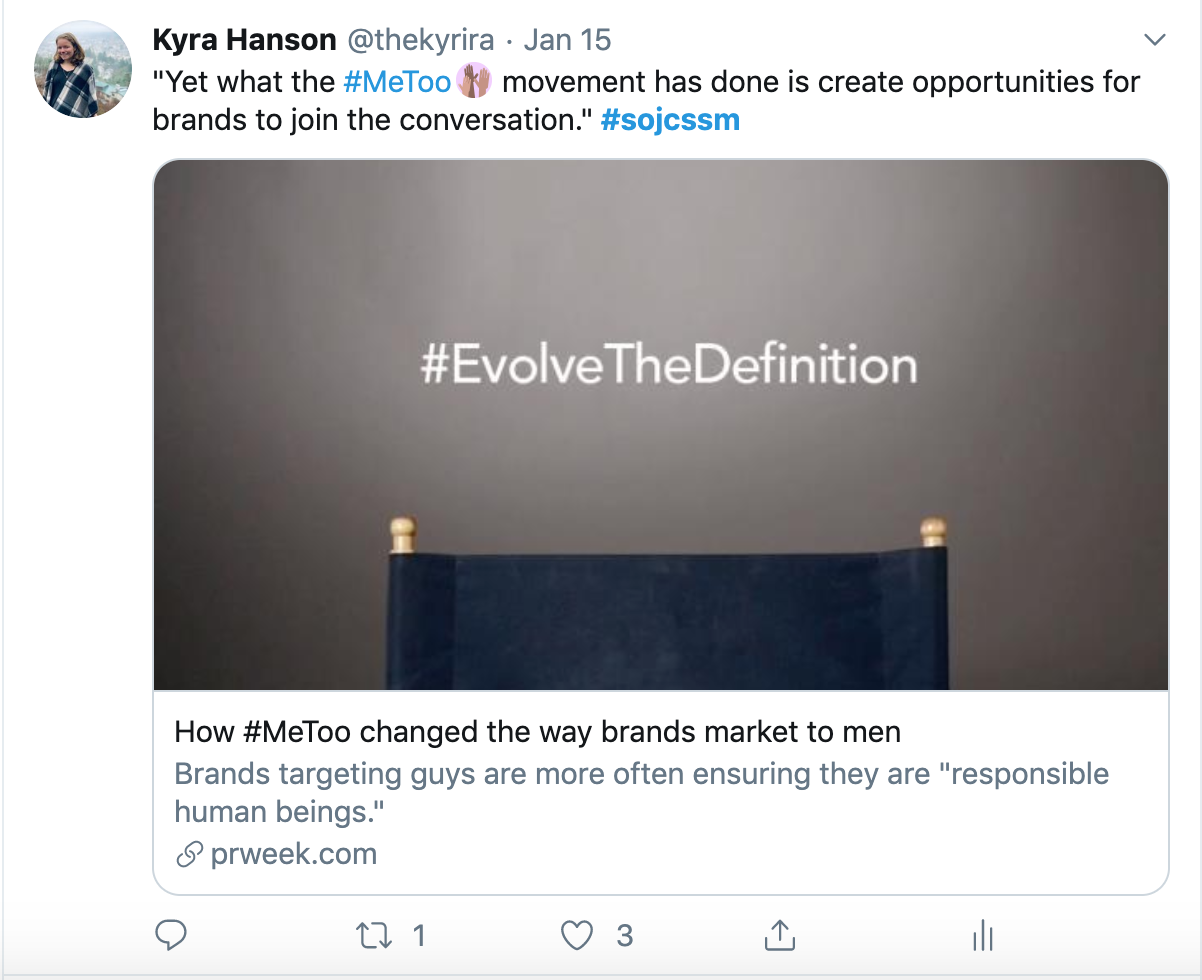Open the #EvolveTheDefinition preview image
Viewport: 1202px width, 980px height.
[660, 425]
